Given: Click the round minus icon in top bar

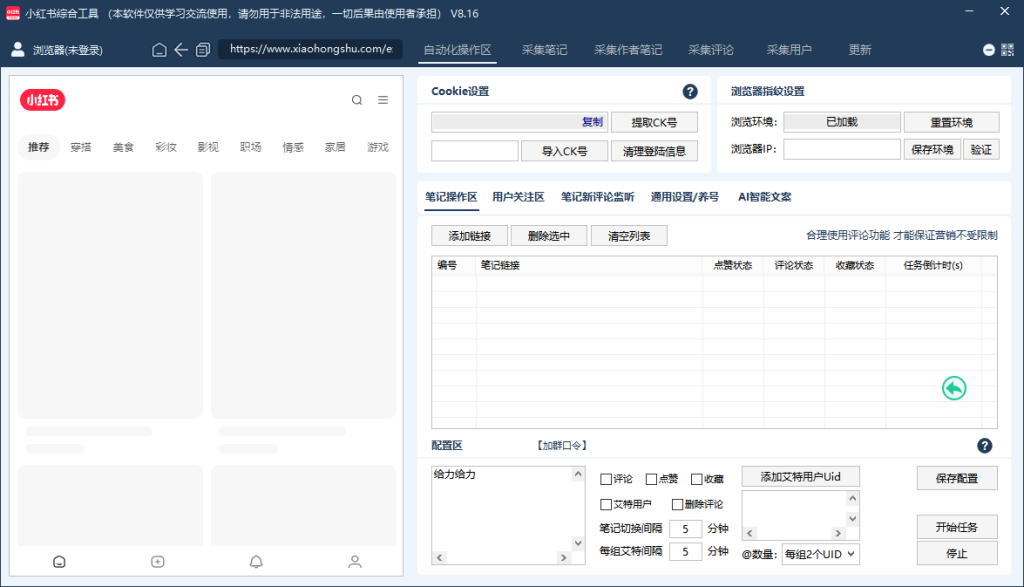Looking at the screenshot, I should point(989,50).
